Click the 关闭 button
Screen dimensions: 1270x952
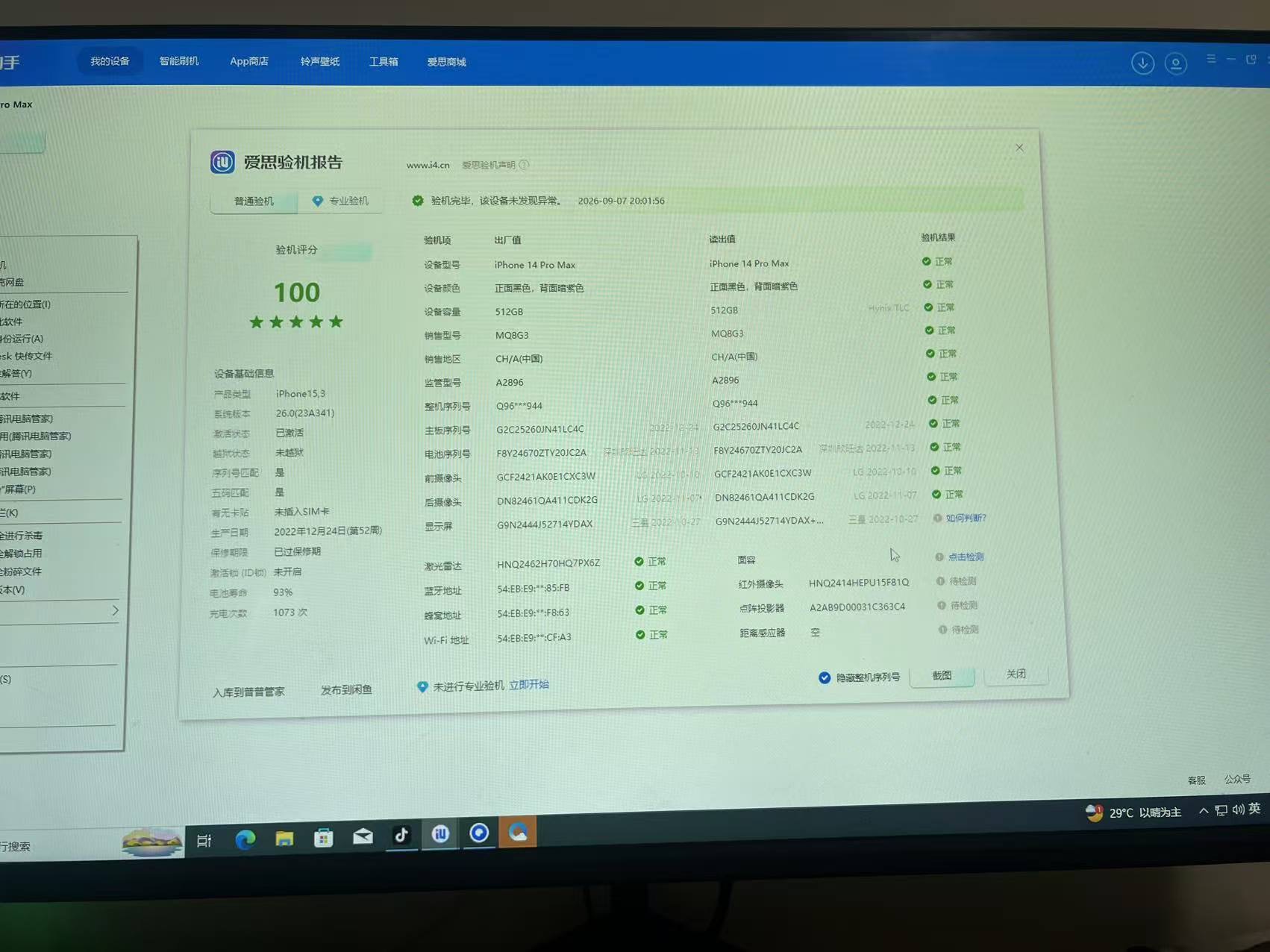1016,674
